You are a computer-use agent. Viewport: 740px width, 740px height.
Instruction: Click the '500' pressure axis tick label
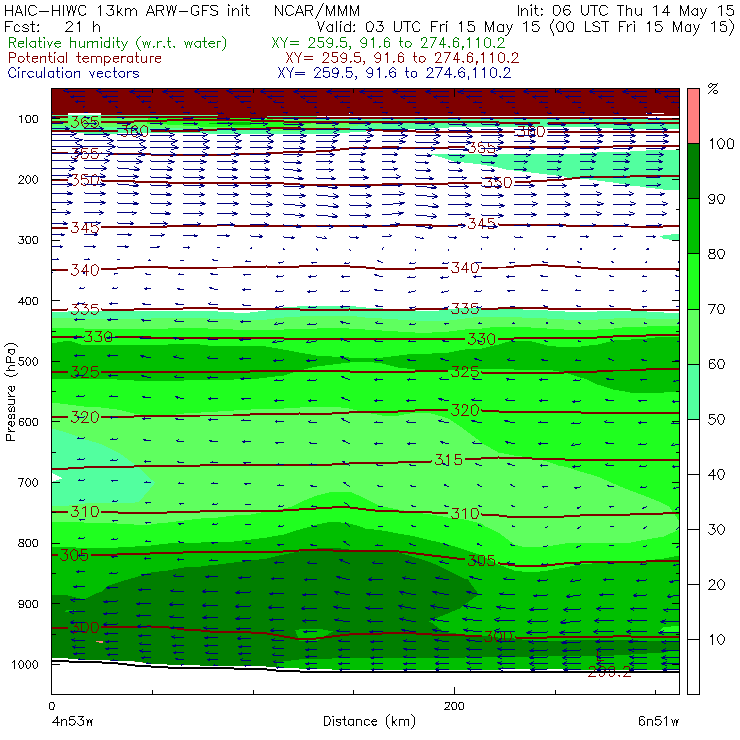[28, 361]
